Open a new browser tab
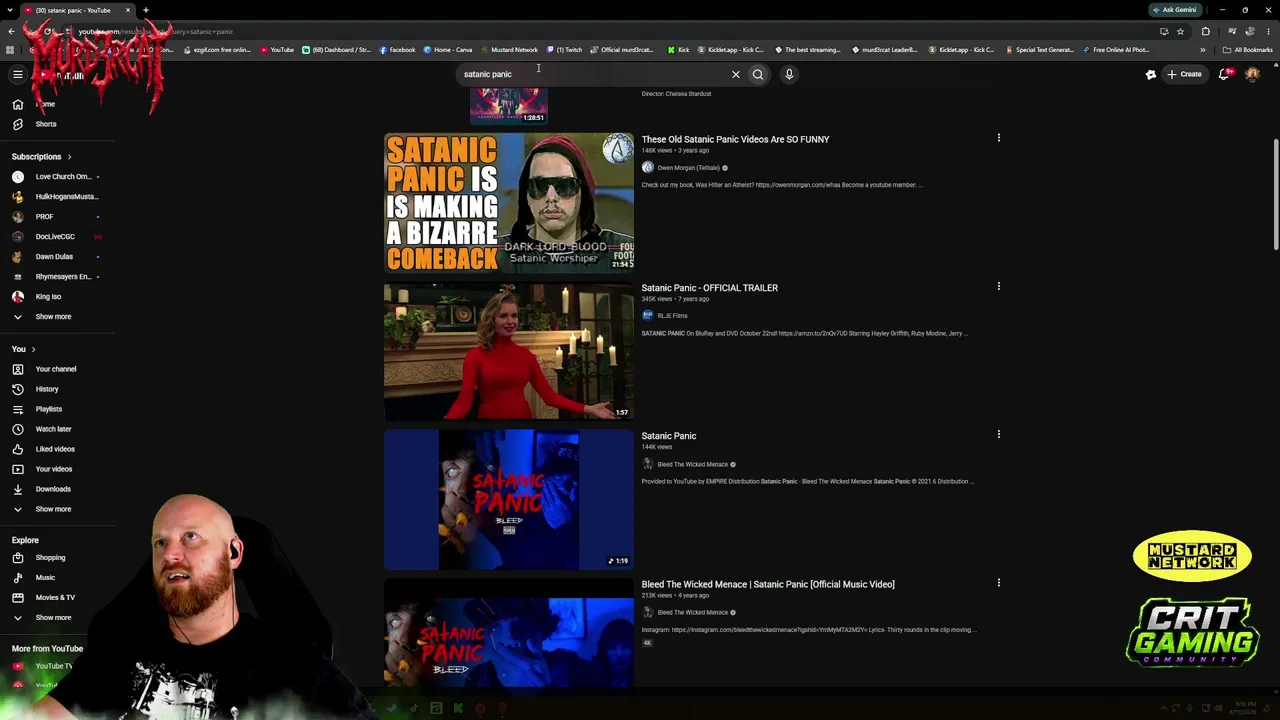This screenshot has height=720, width=1280. (145, 10)
